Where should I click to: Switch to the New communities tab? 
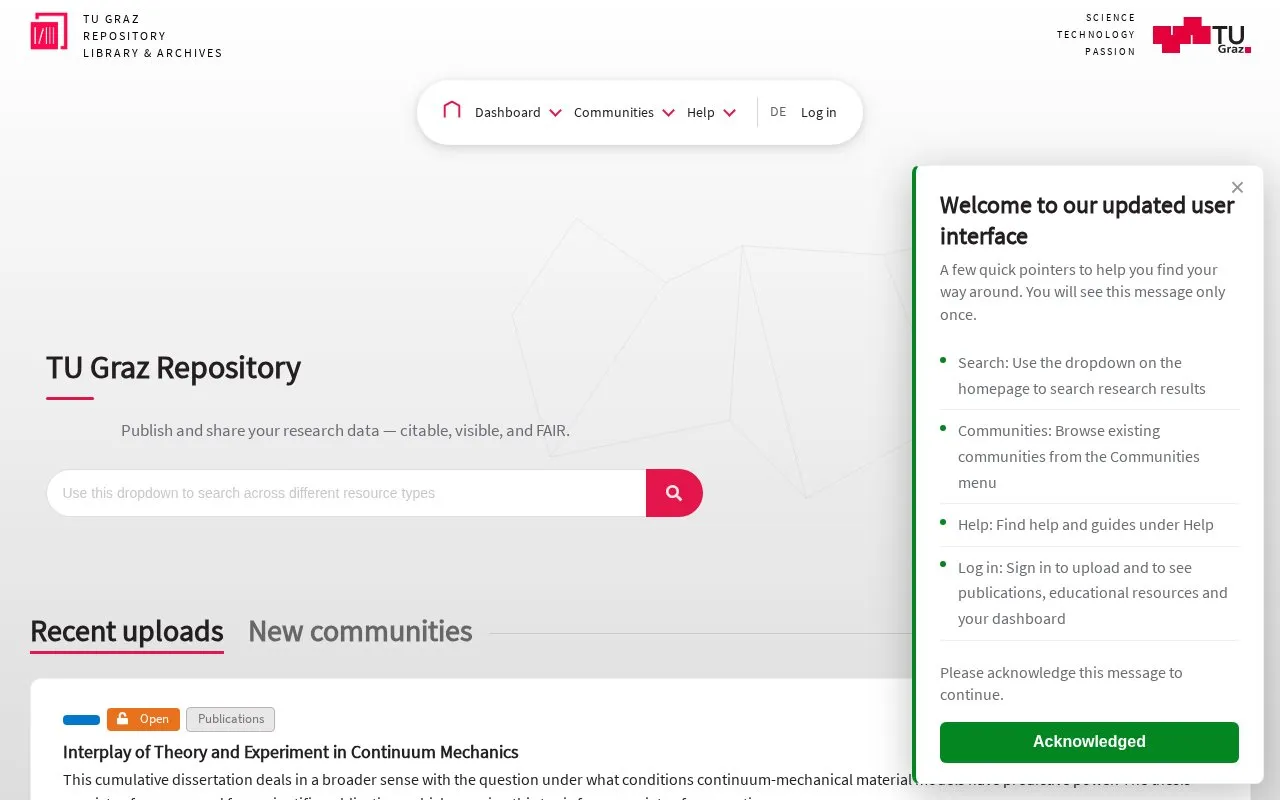click(360, 632)
